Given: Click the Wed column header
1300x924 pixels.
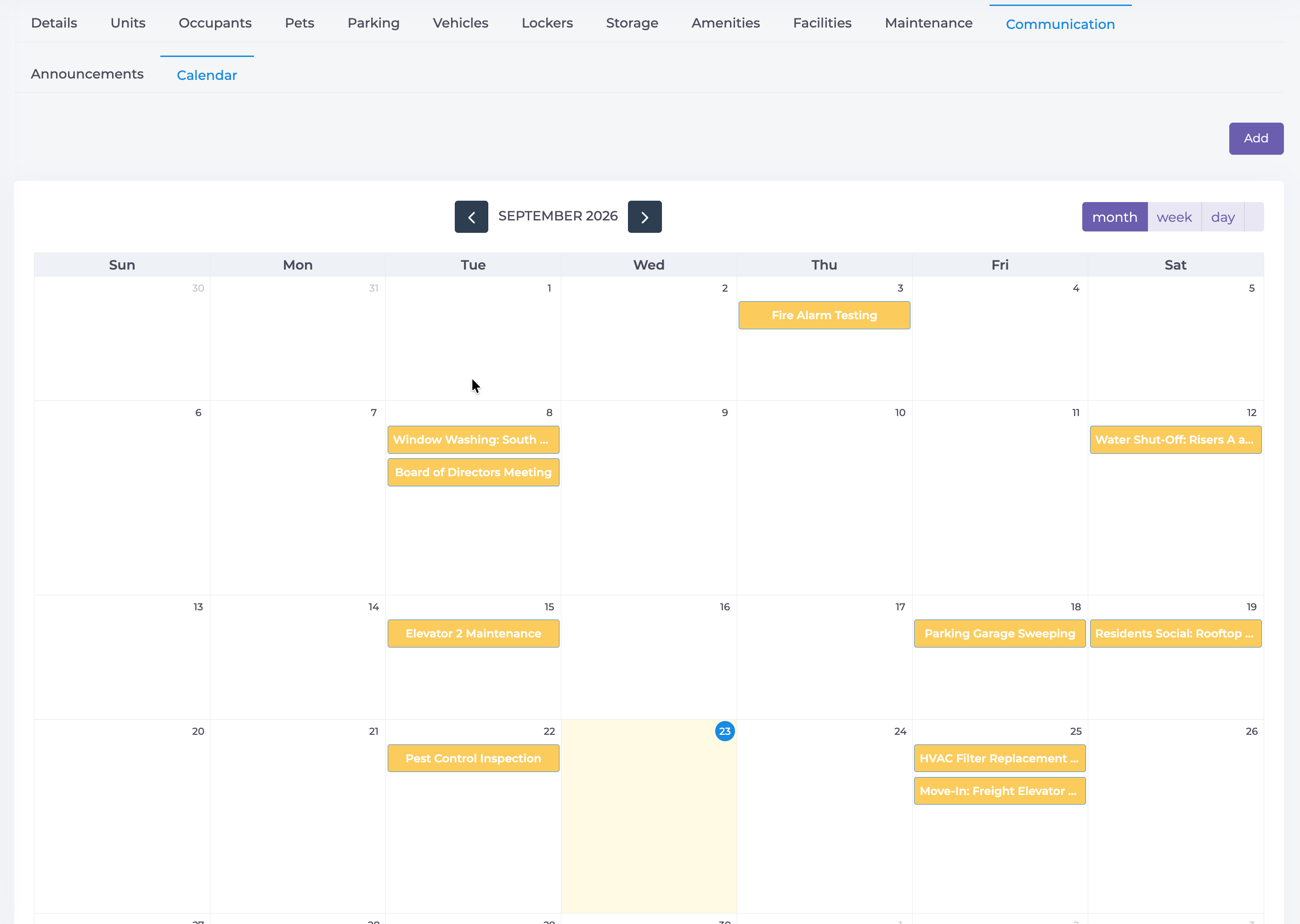Looking at the screenshot, I should click(649, 265).
